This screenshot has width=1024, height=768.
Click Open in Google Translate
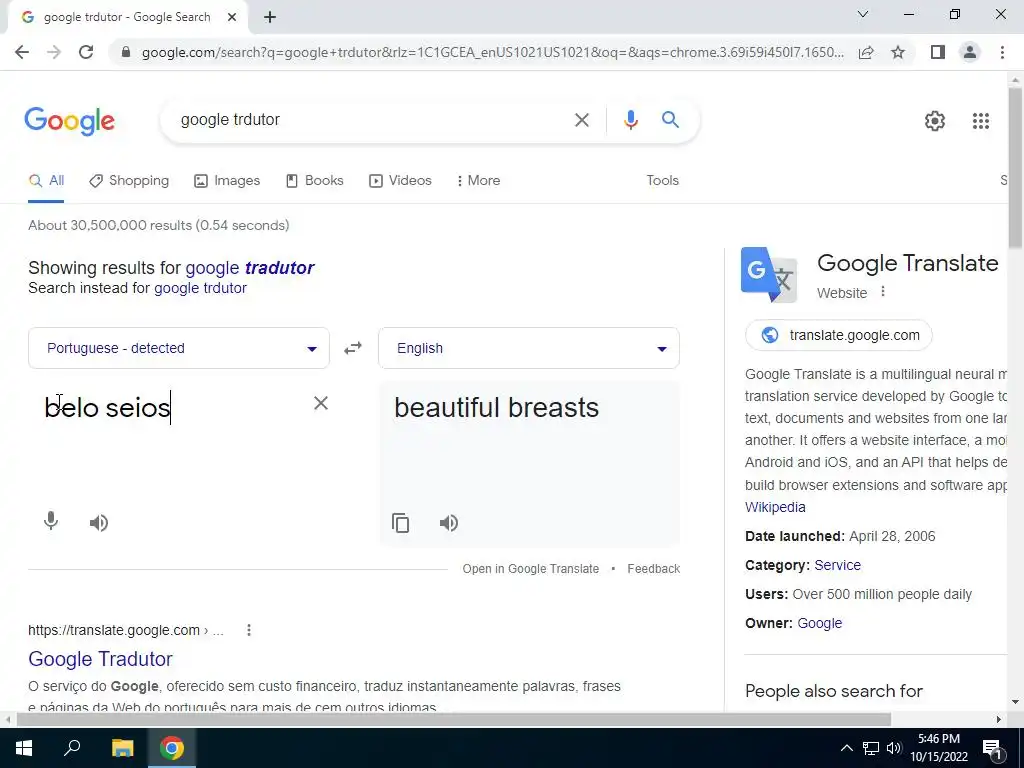point(530,569)
